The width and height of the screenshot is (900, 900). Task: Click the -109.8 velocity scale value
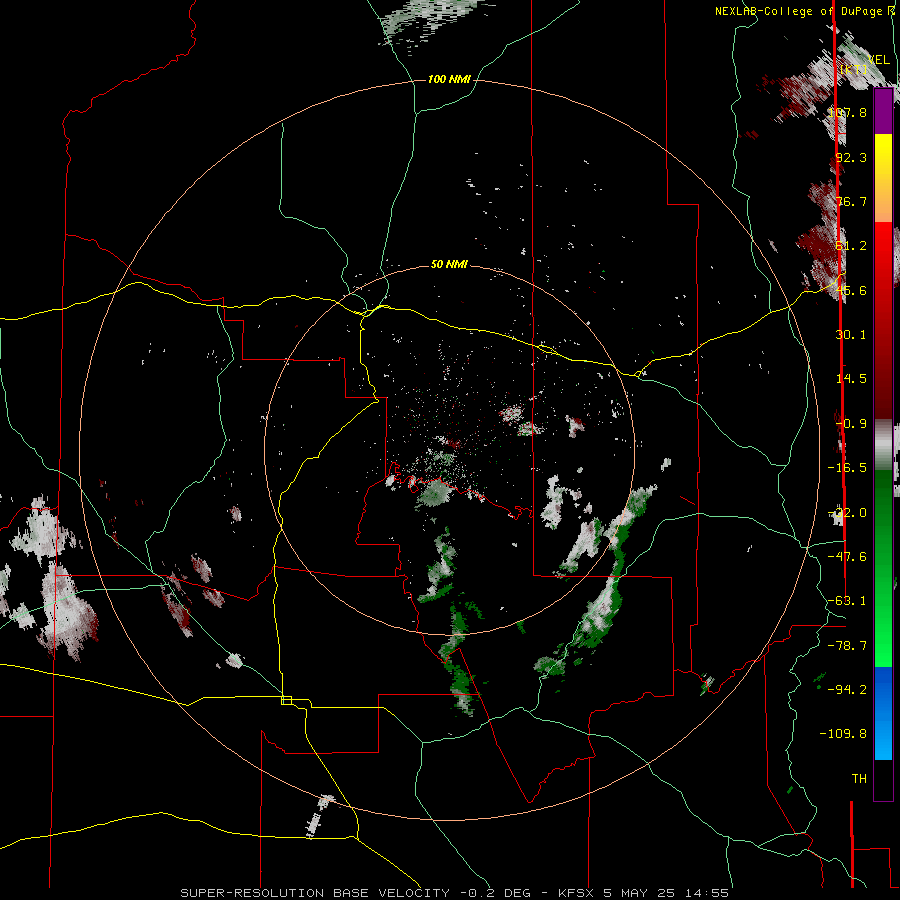coord(843,734)
